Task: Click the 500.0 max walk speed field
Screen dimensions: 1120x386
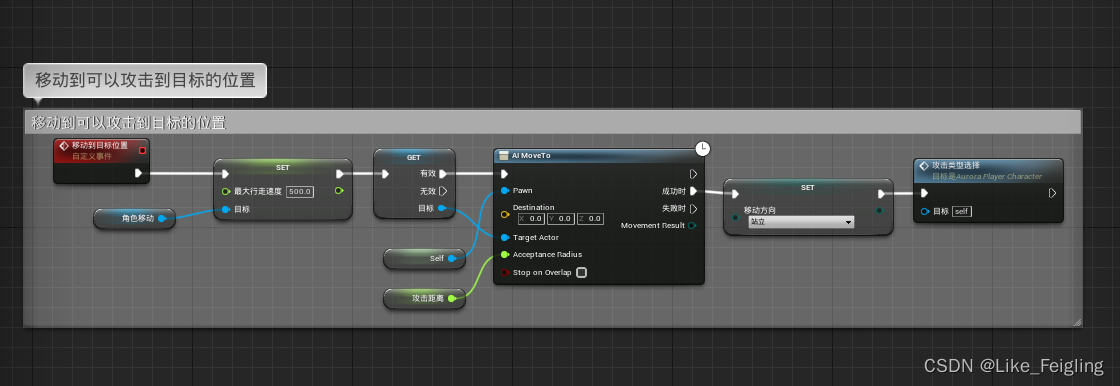Action: (300, 192)
